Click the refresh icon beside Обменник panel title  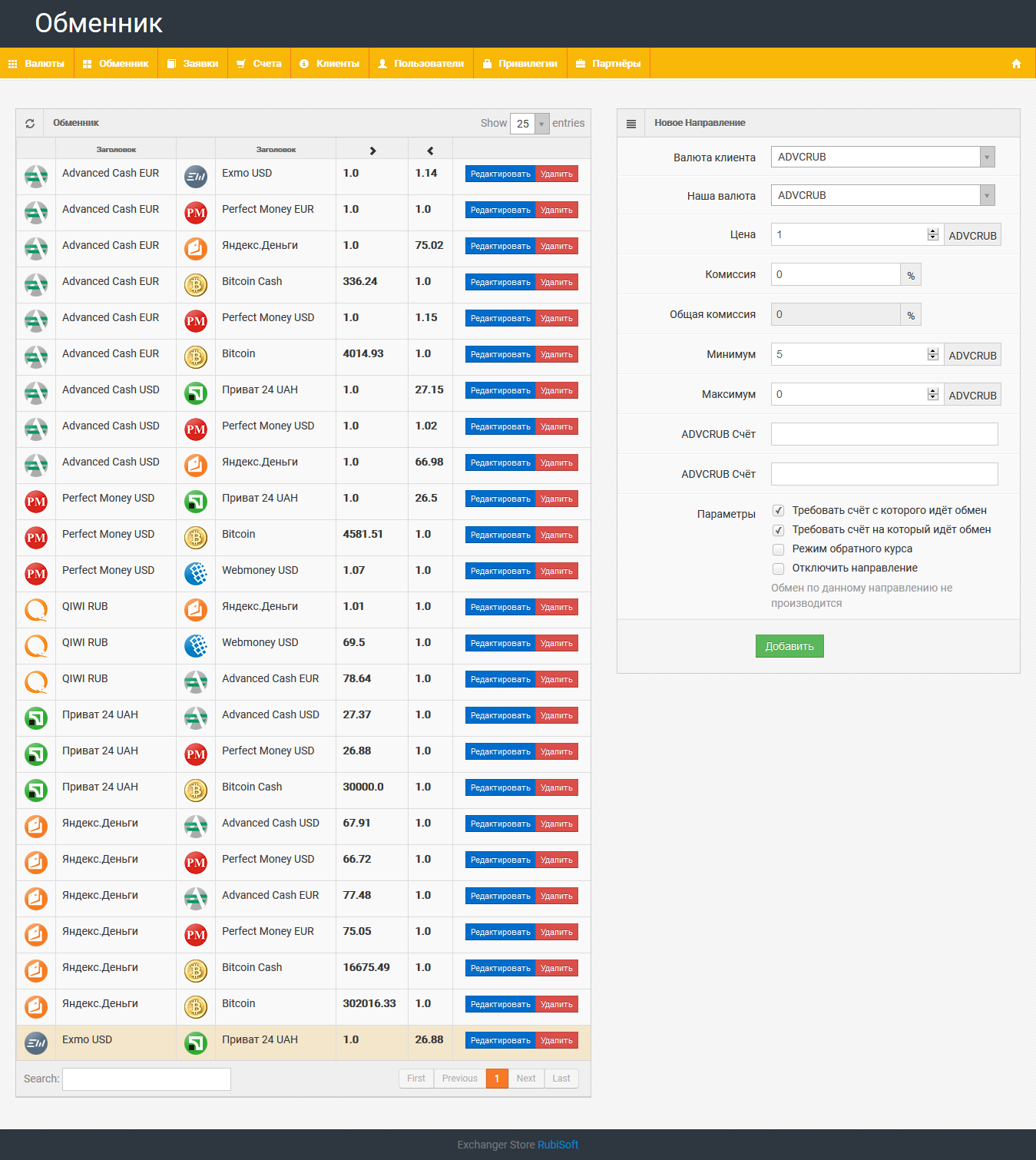click(x=30, y=123)
